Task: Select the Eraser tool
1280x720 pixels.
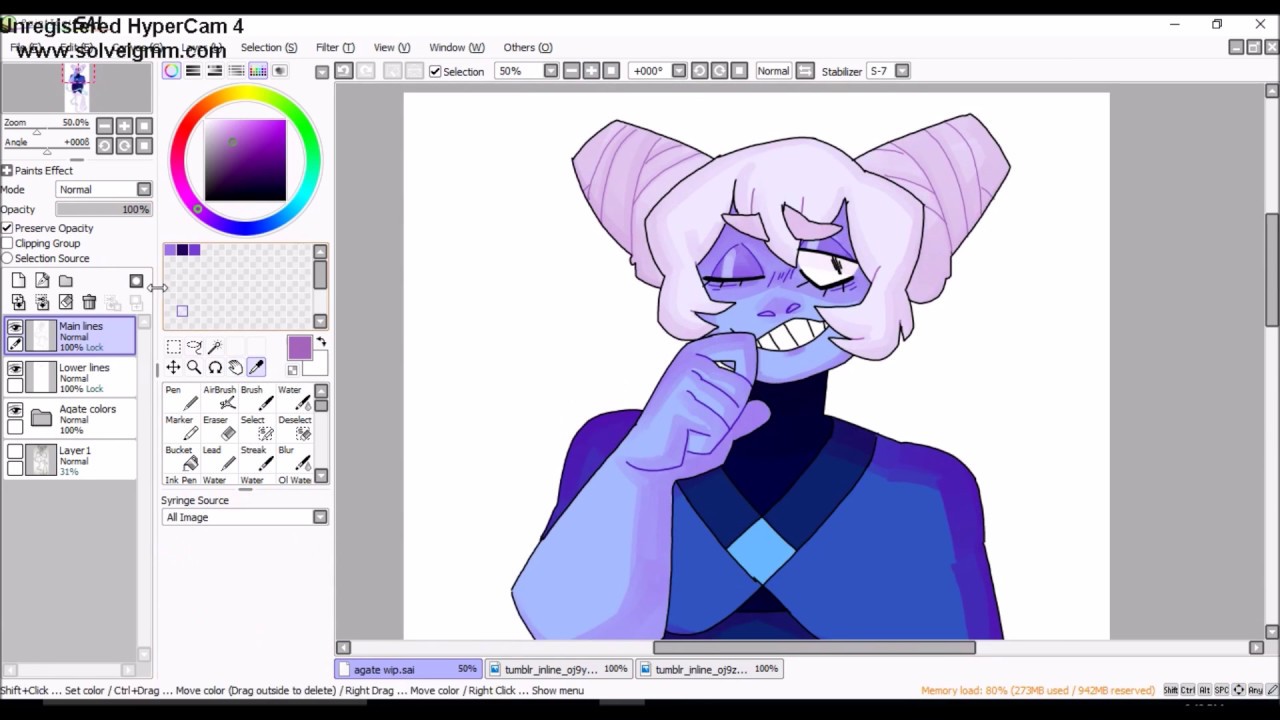Action: point(219,427)
